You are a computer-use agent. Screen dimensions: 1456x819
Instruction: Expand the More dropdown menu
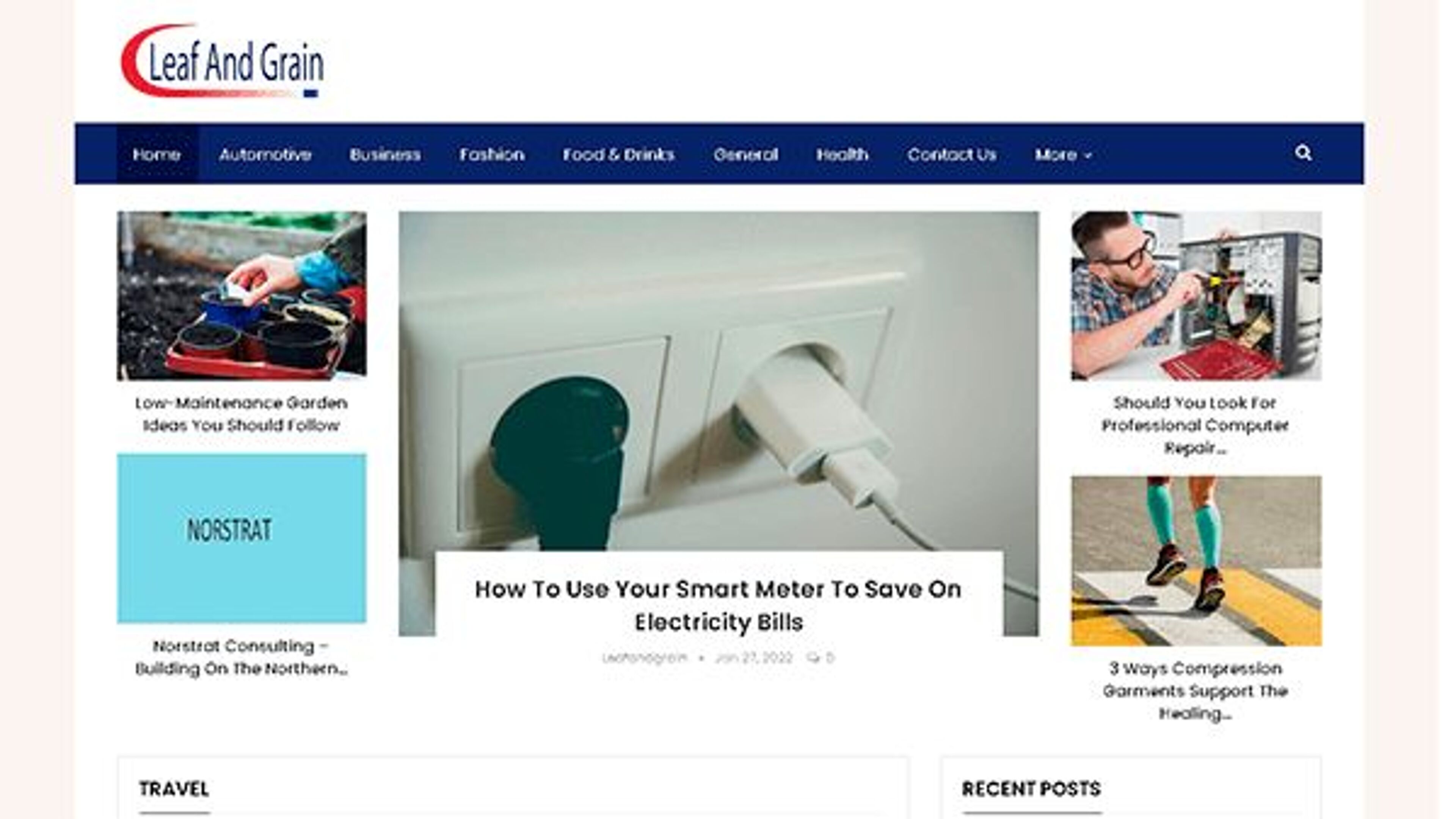[1062, 155]
